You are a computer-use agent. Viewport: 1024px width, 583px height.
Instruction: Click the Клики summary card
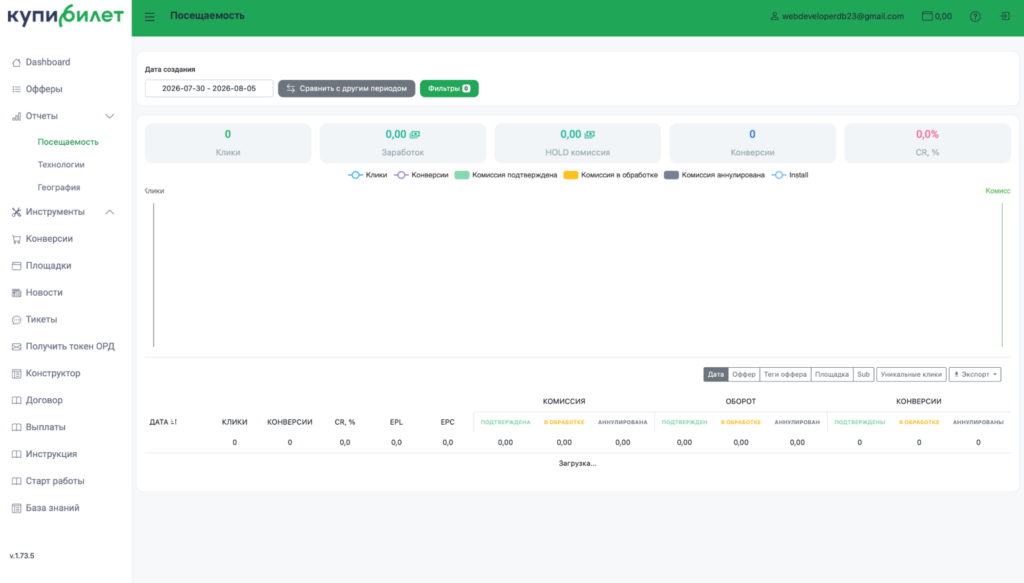[228, 143]
